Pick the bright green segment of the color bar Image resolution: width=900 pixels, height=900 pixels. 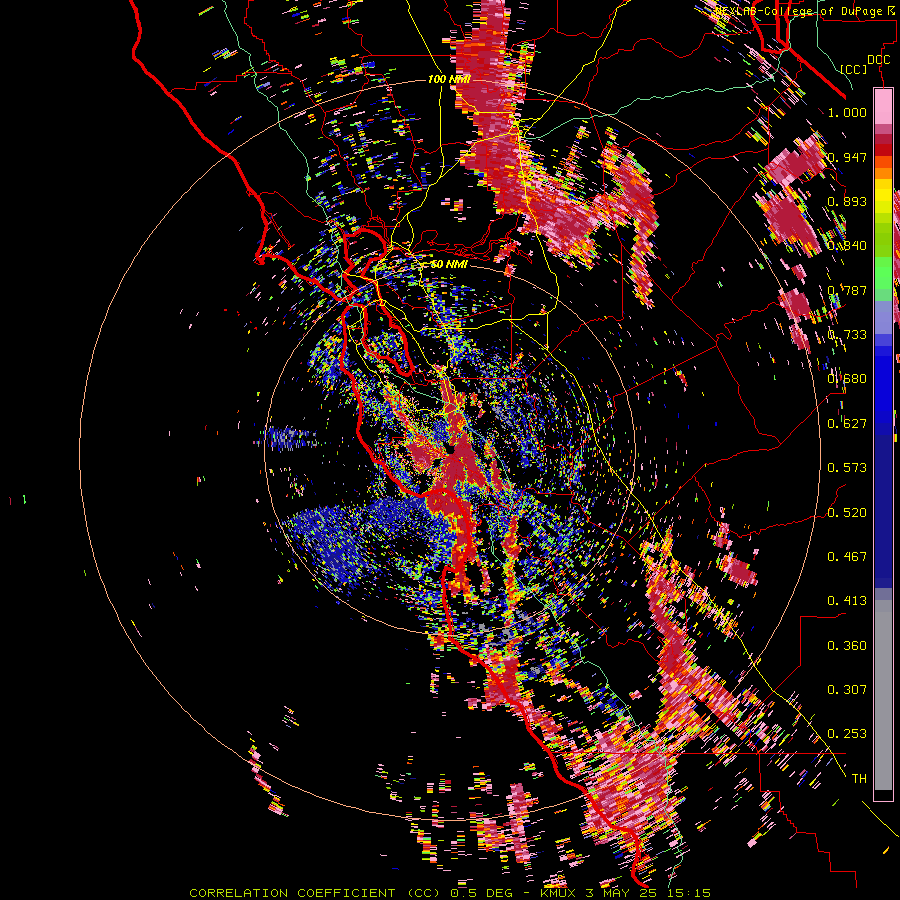(x=883, y=273)
